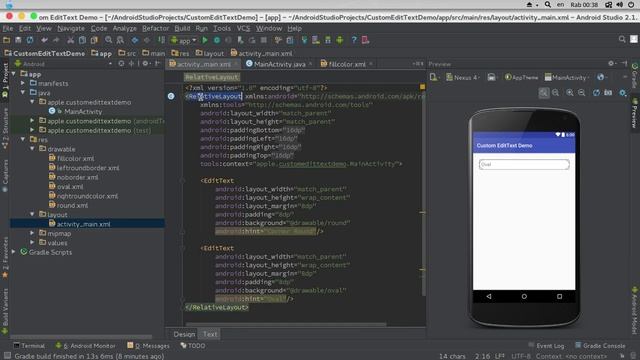640x360 pixels.
Task: Click the Debug app bug icon
Action: coord(217,40)
